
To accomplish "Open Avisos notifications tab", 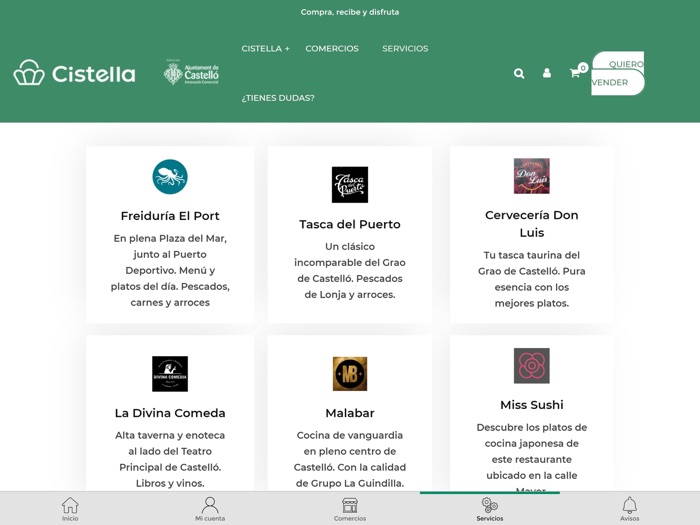I will tap(629, 509).
